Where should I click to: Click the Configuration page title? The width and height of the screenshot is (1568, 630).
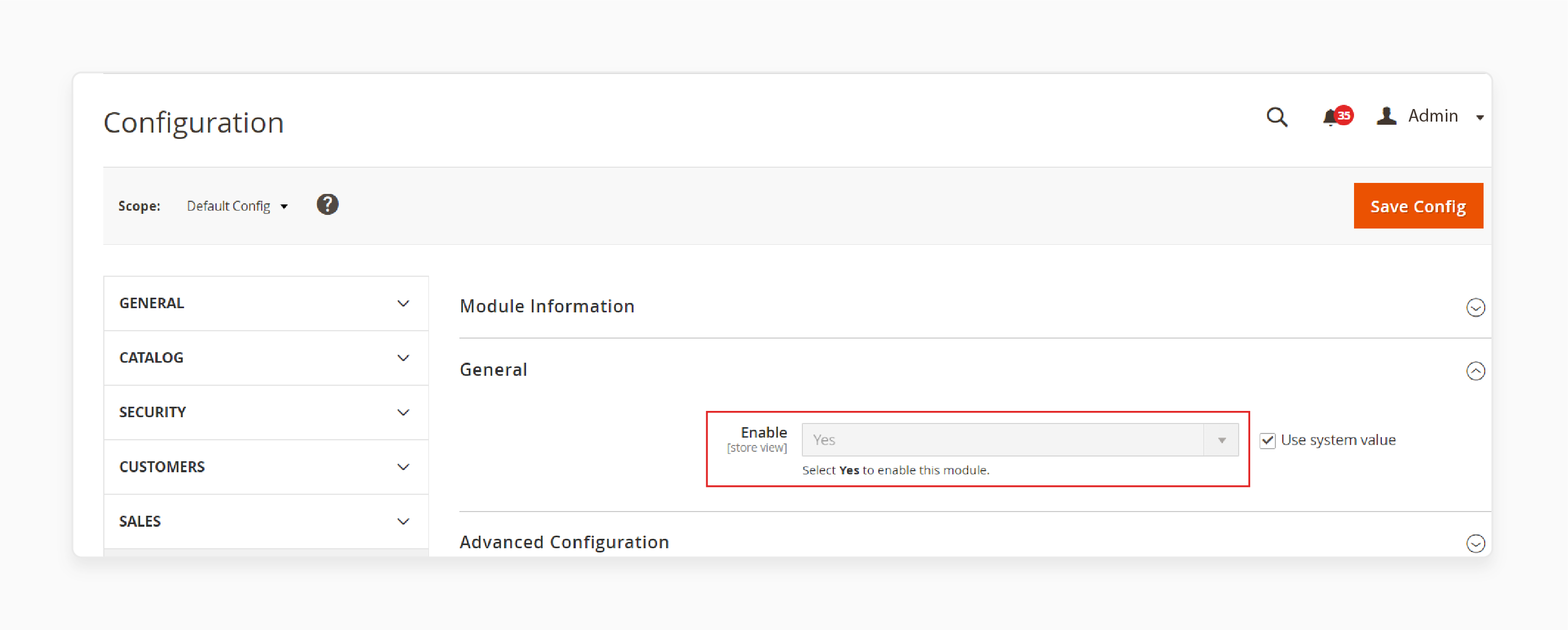click(194, 123)
